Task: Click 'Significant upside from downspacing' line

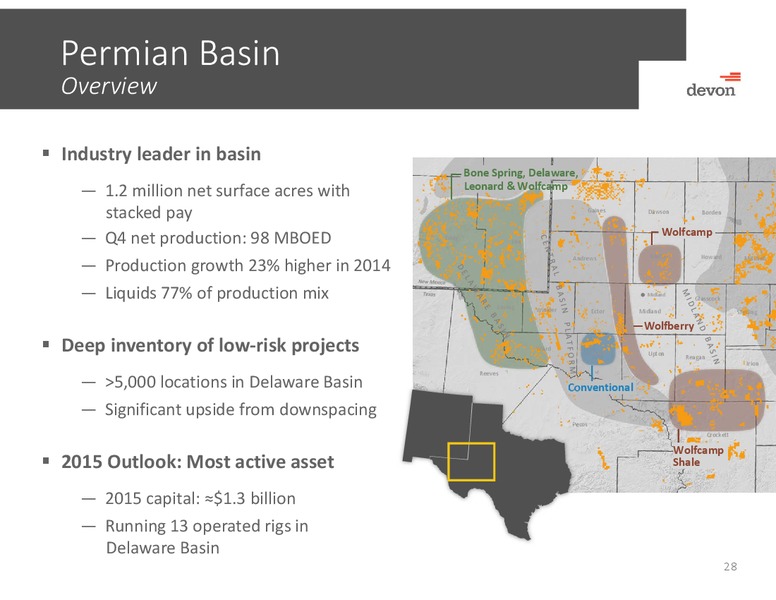Action: pyautogui.click(x=241, y=410)
